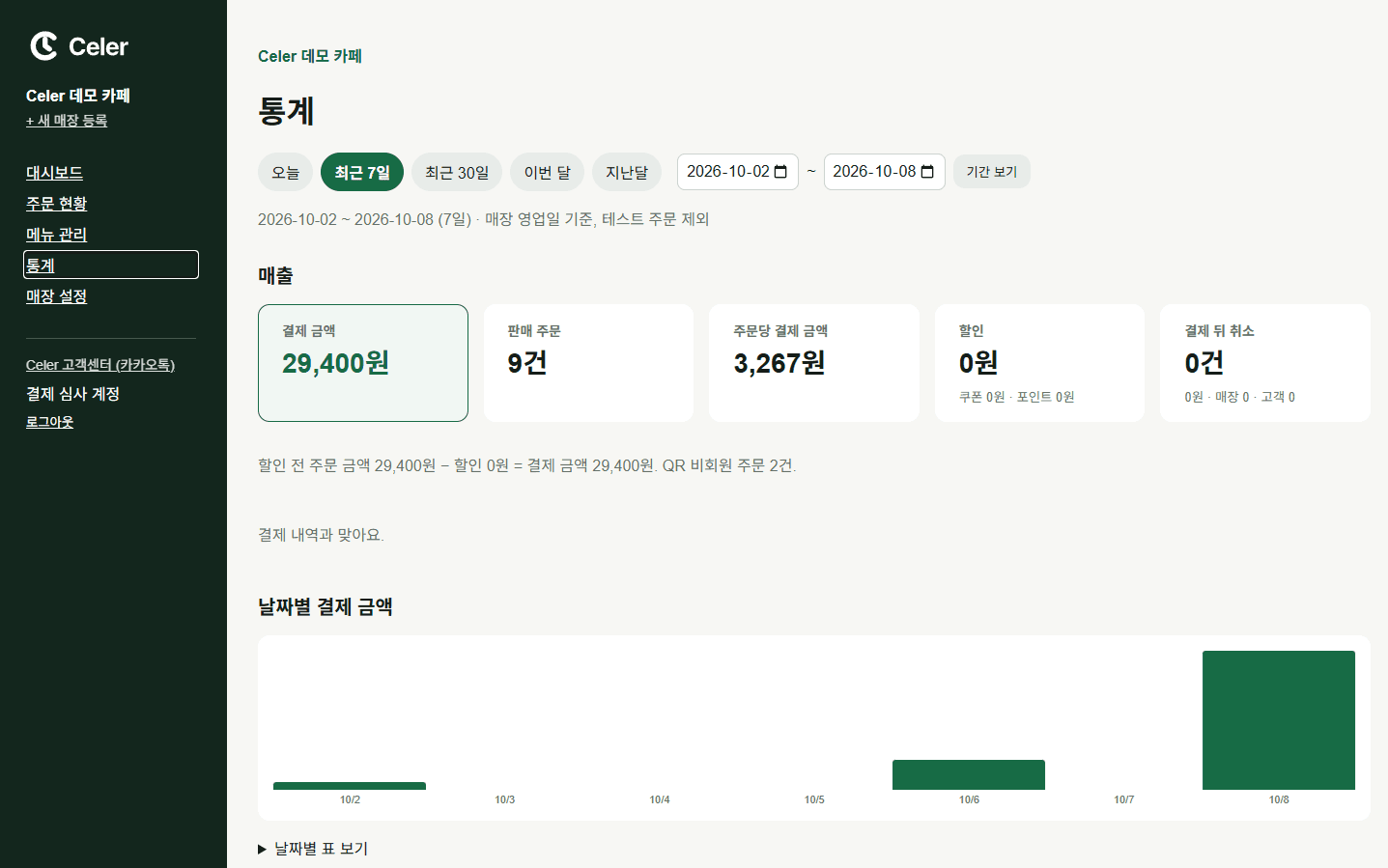The height and width of the screenshot is (868, 1388).
Task: Click the 날짜별 결제 금액 heading
Action: (326, 606)
